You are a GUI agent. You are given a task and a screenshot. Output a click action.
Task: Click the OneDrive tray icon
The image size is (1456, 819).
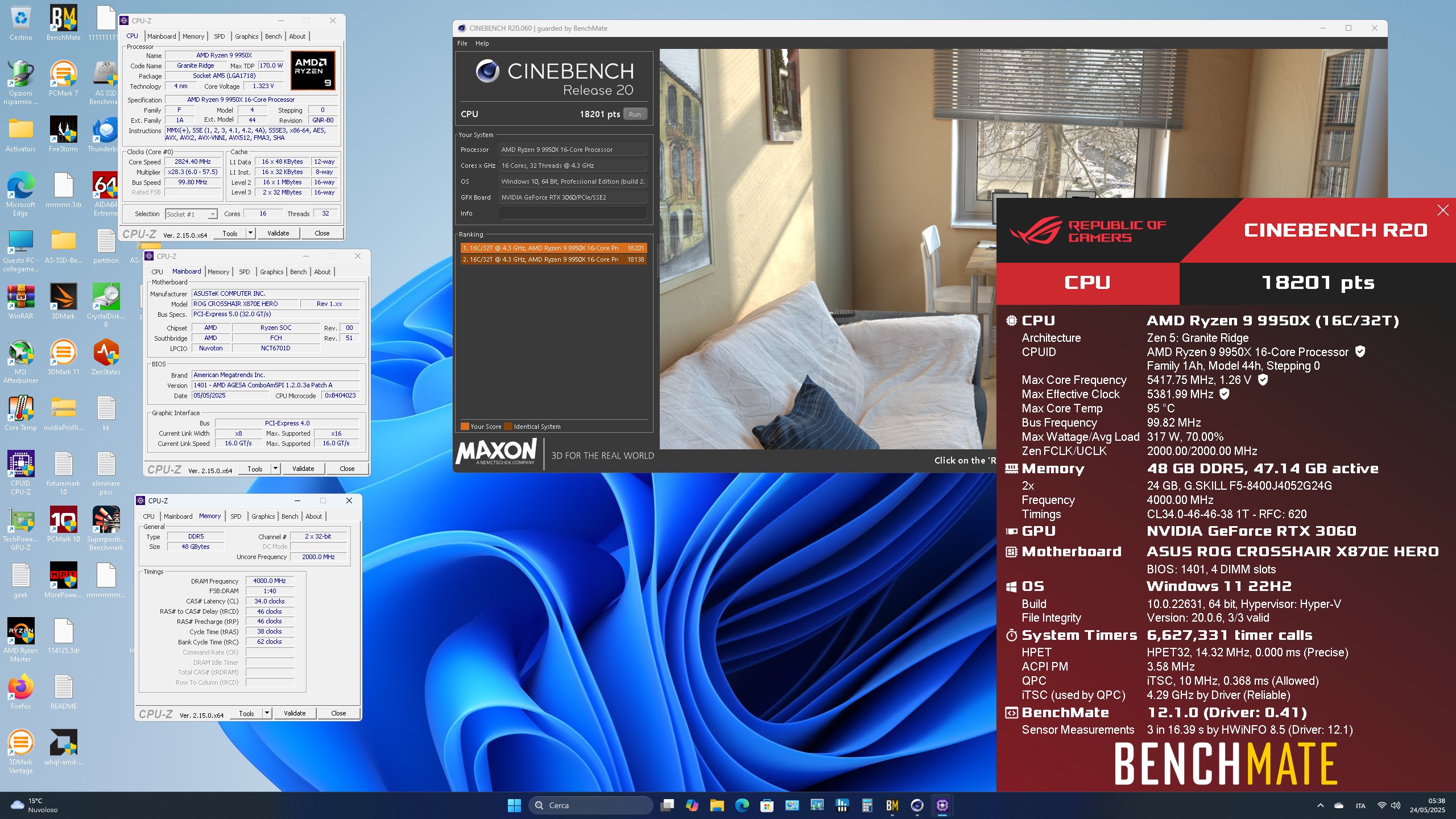tap(1339, 805)
